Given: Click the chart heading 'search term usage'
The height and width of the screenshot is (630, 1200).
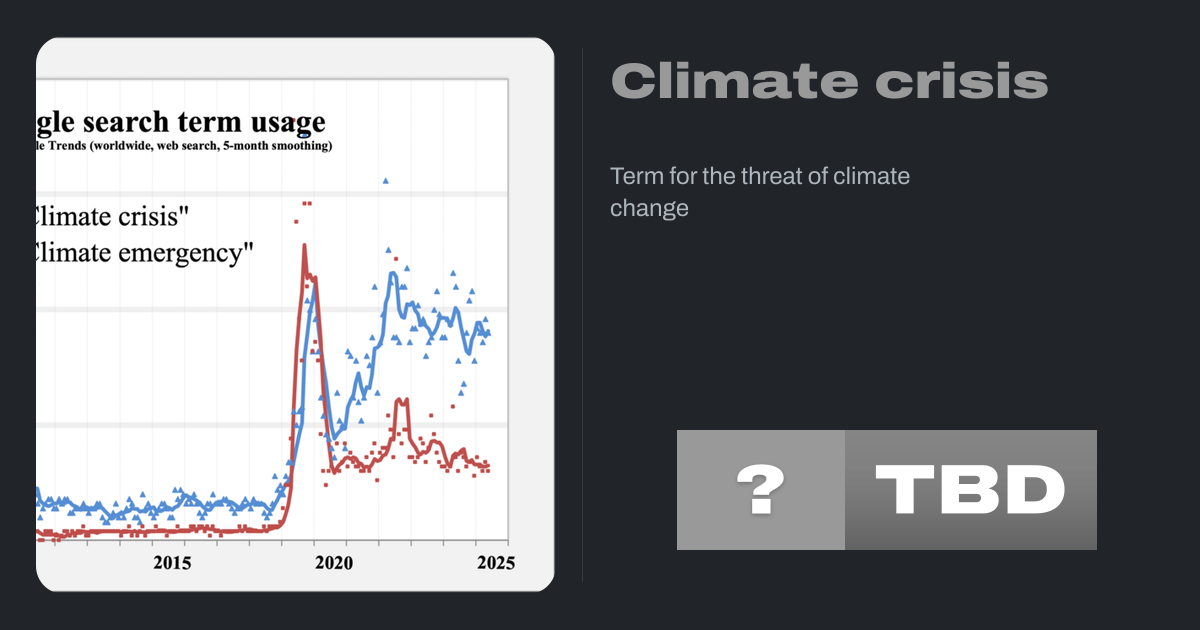Looking at the screenshot, I should click(180, 122).
